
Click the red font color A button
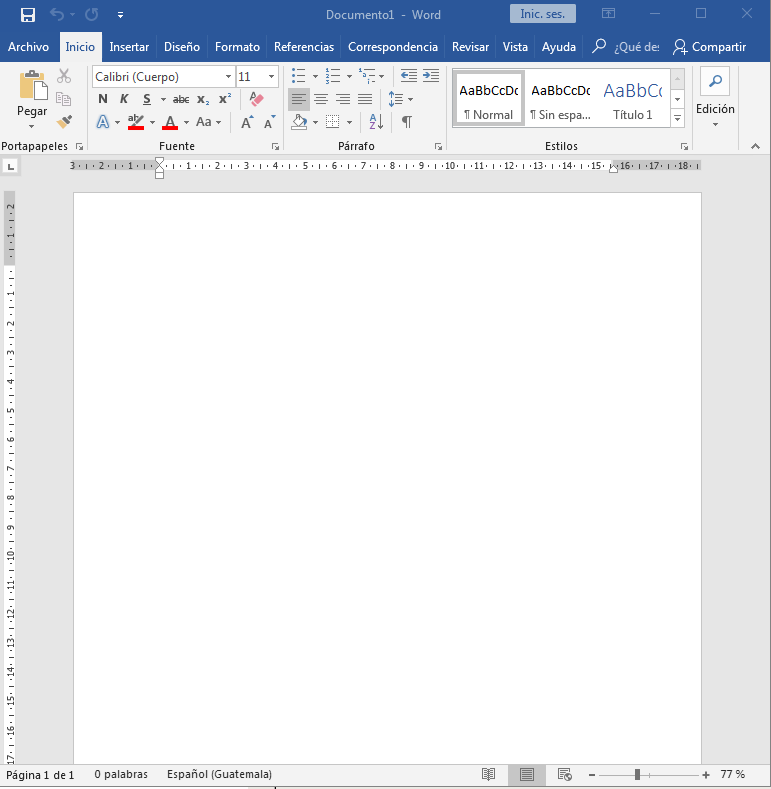point(170,122)
